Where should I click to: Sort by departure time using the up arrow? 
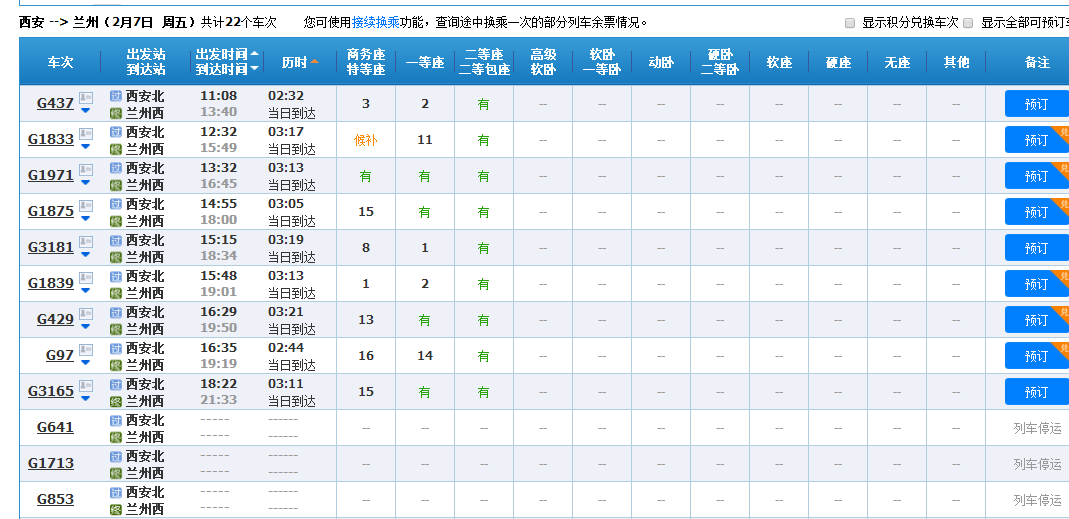pos(254,53)
